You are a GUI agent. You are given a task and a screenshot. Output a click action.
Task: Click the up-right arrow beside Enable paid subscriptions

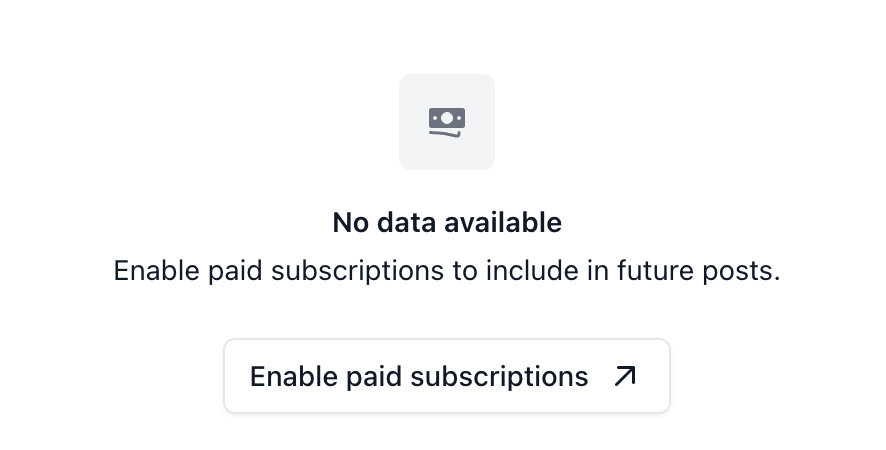[x=625, y=376]
